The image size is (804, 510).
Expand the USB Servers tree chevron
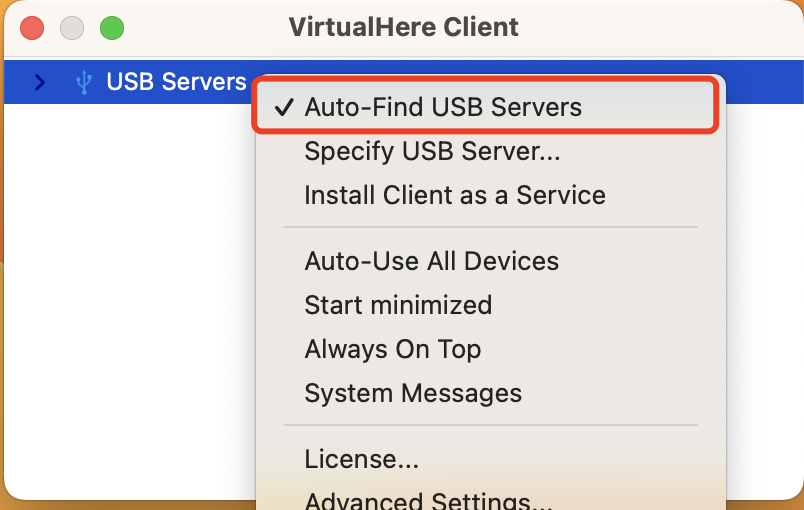[40, 82]
